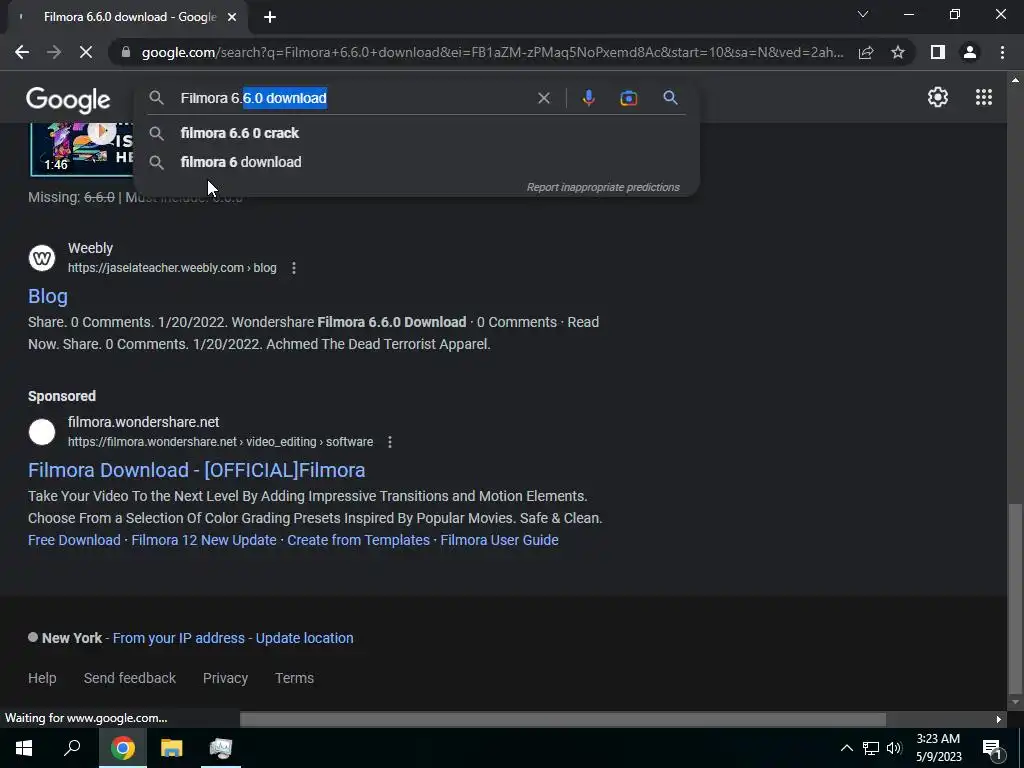Click From your IP address link

[x=179, y=638]
